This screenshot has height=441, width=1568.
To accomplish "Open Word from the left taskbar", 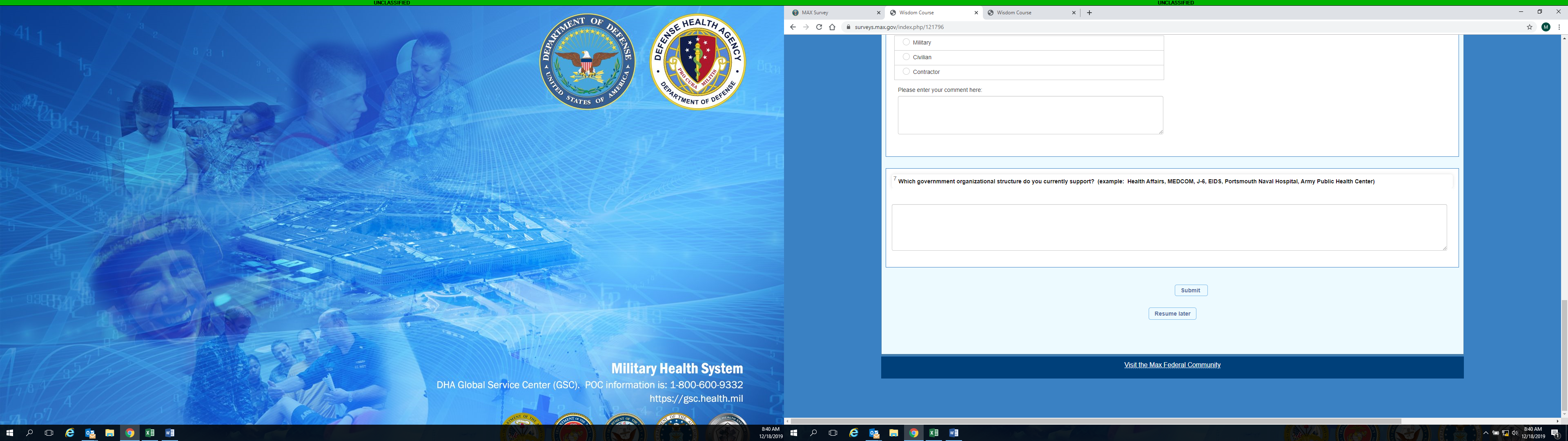I will [170, 433].
